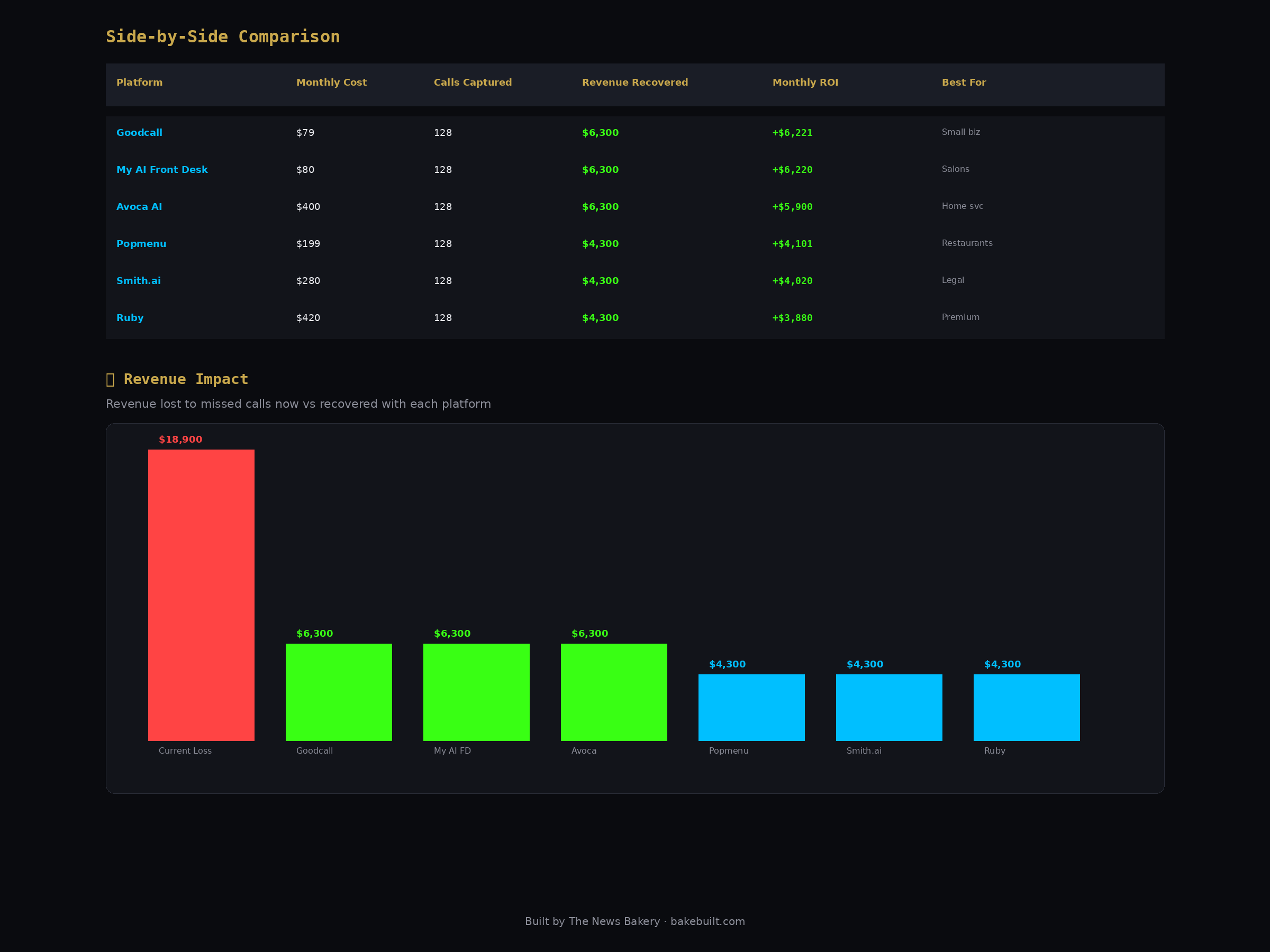Select the Popmenu platform name

pyautogui.click(x=141, y=244)
